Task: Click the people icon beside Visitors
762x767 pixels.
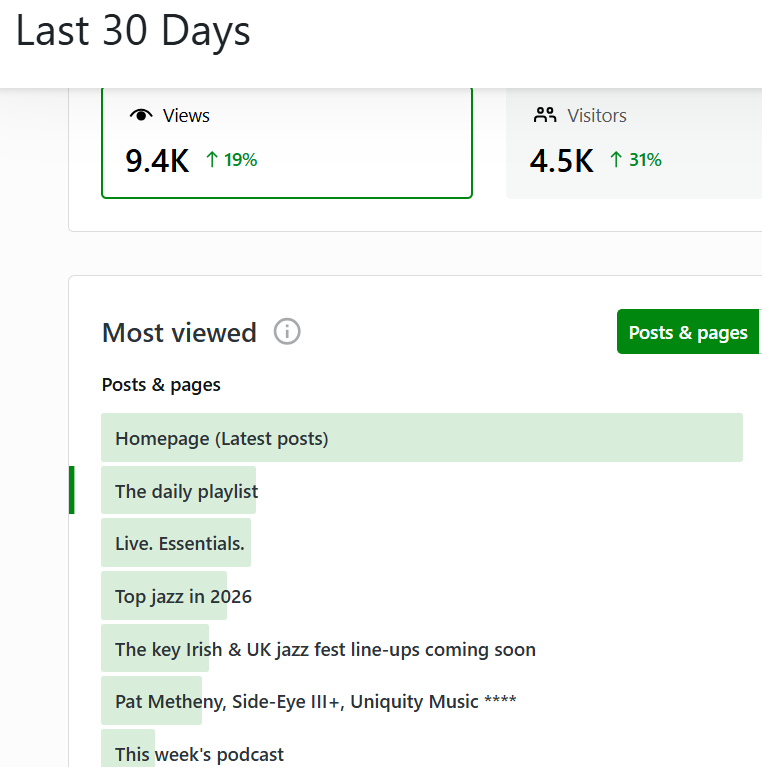Action: [545, 115]
